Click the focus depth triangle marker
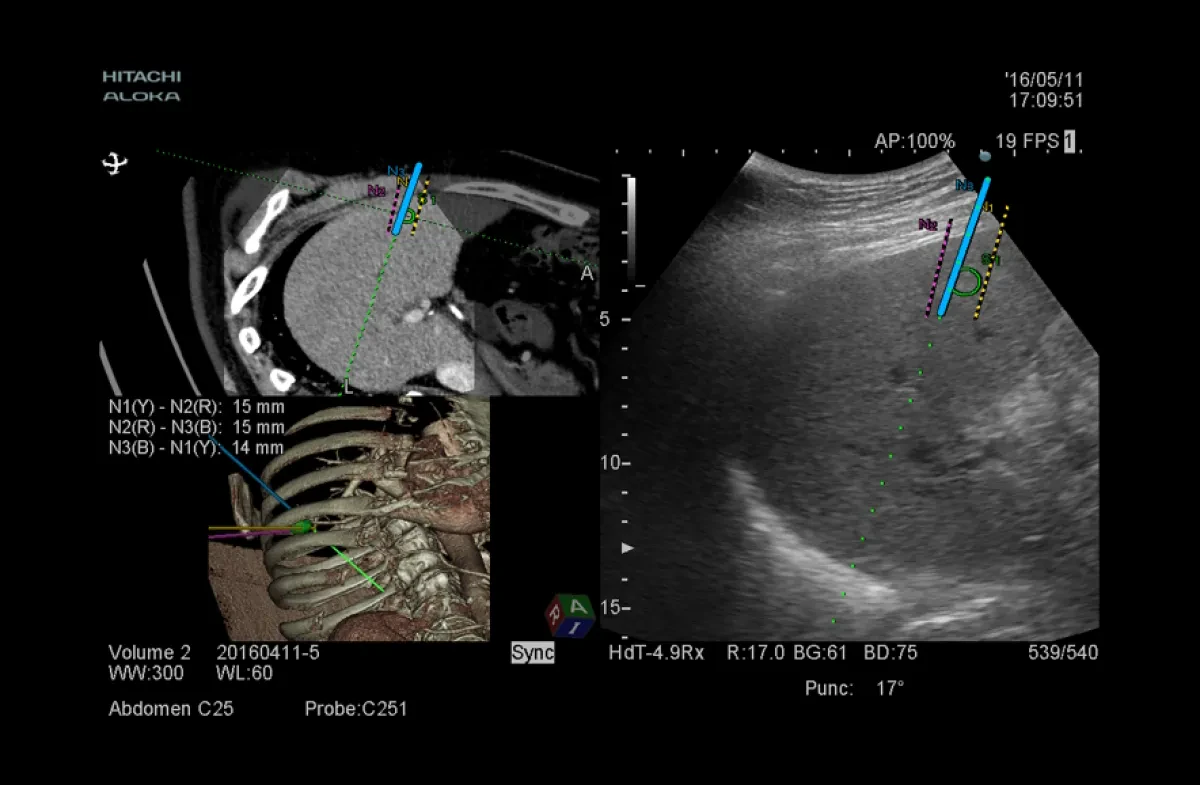1200x785 pixels. click(628, 548)
